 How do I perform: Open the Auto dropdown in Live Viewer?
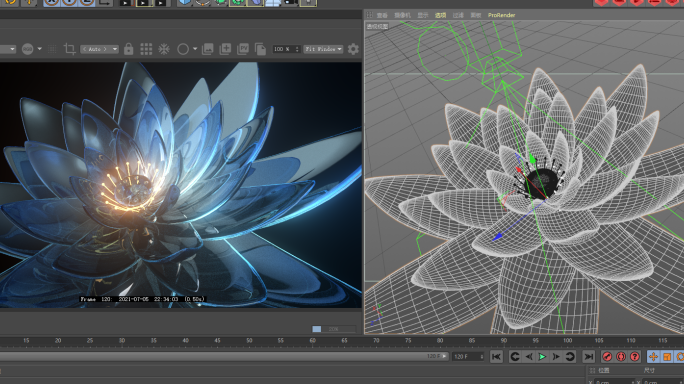point(100,49)
